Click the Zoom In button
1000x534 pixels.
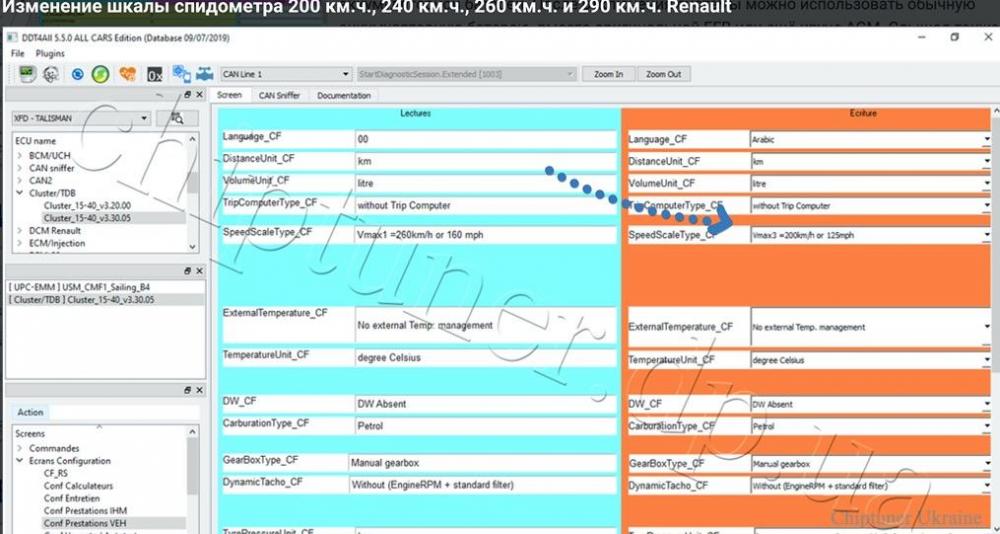point(608,74)
